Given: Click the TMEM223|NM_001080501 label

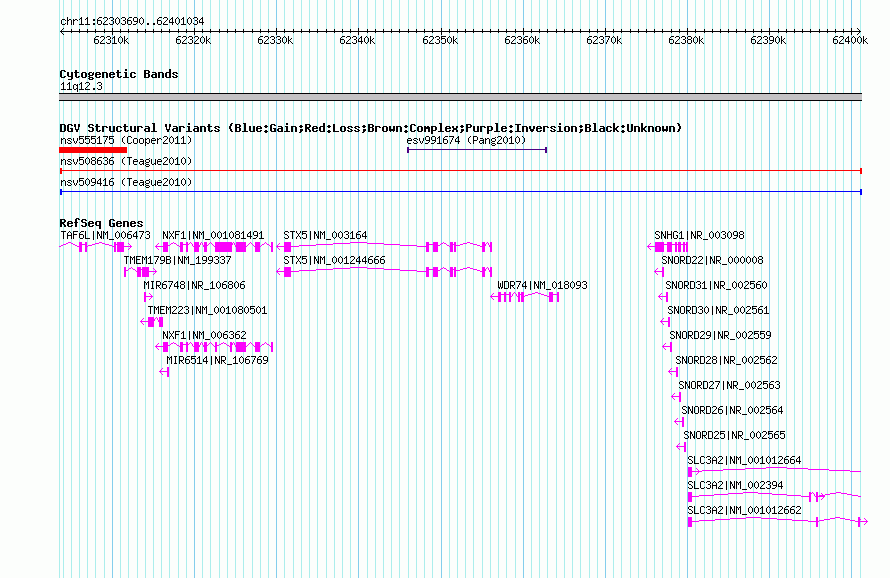Looking at the screenshot, I should 207,310.
